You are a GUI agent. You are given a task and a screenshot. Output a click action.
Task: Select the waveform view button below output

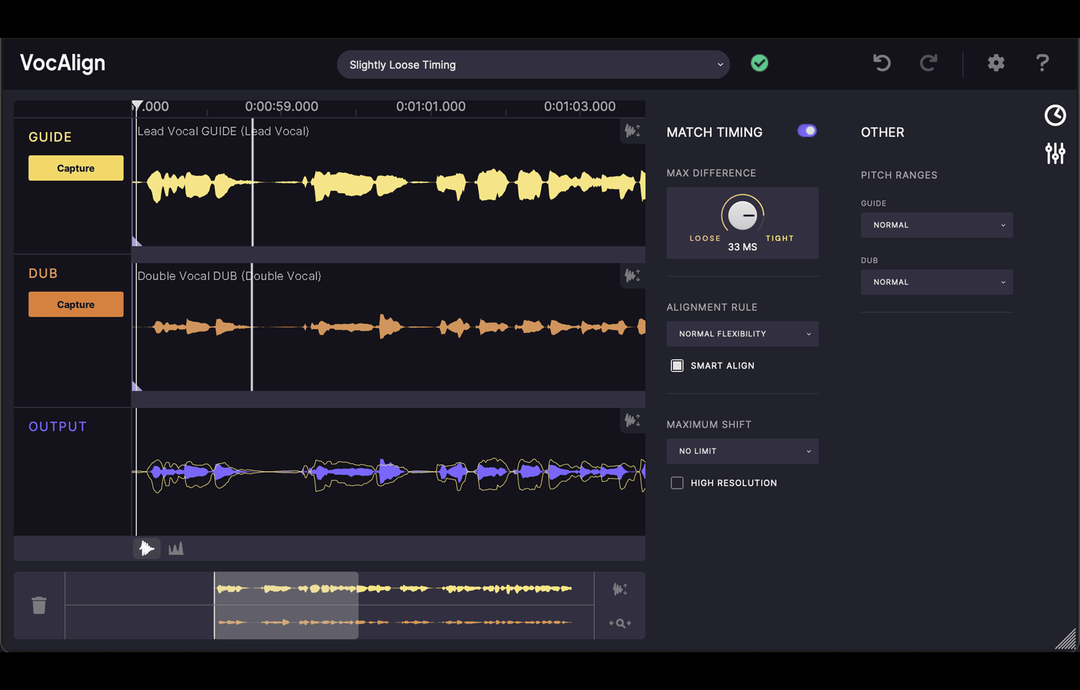tap(147, 548)
